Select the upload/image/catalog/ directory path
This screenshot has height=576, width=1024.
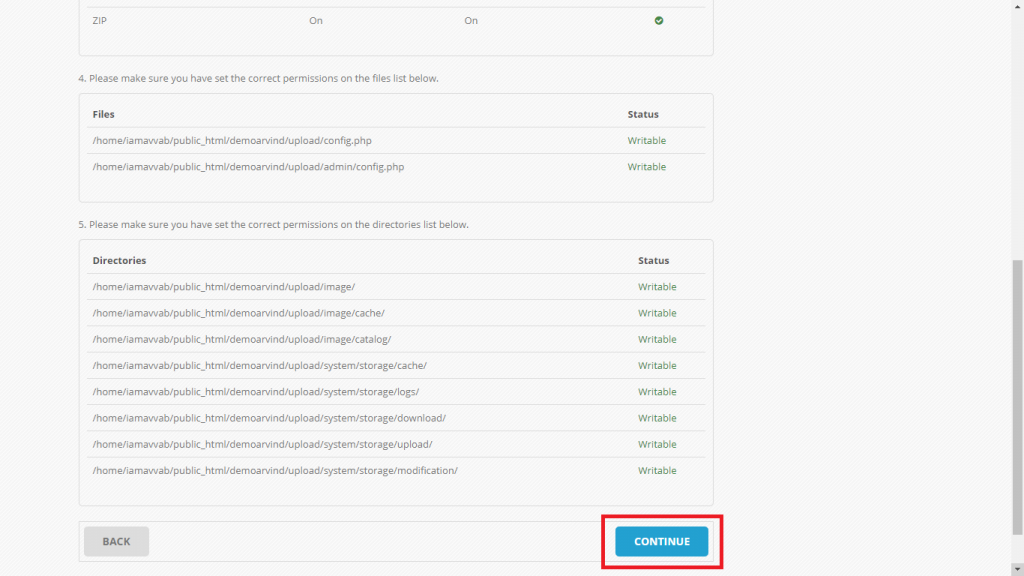pos(242,339)
